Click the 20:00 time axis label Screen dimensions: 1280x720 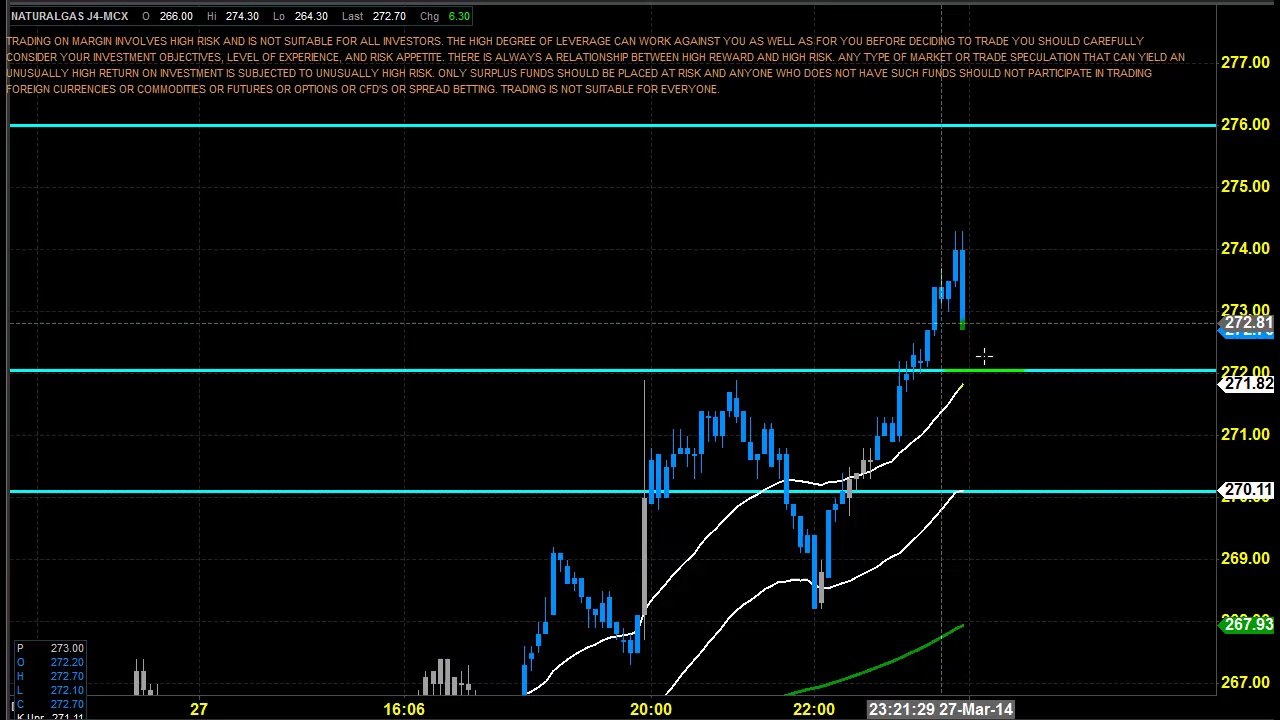coord(650,709)
